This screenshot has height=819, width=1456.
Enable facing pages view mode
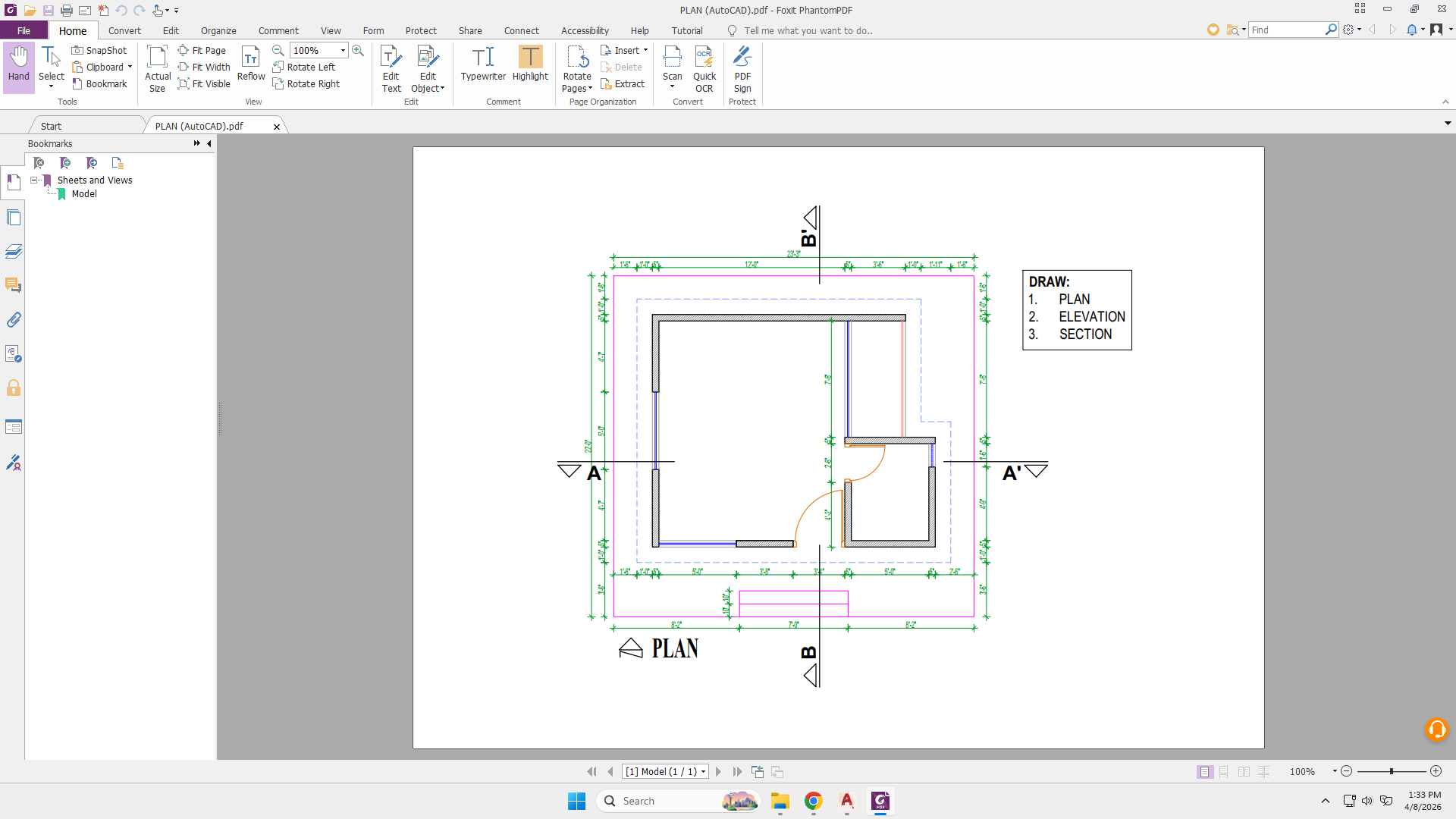tap(1244, 772)
